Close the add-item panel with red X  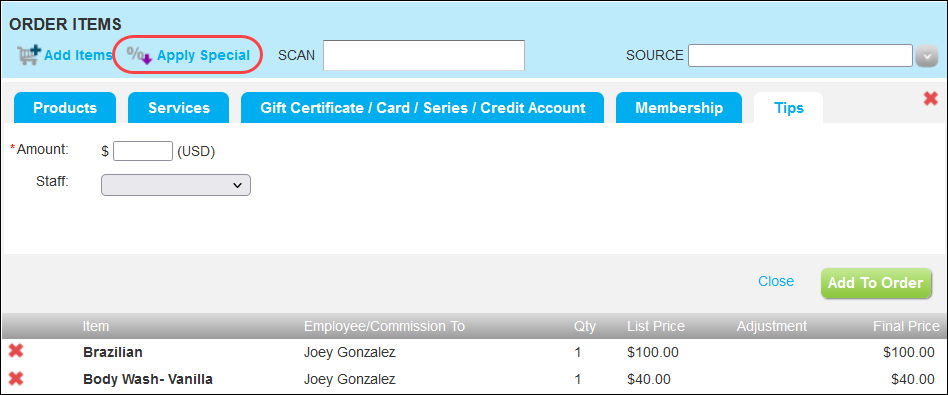click(x=930, y=99)
